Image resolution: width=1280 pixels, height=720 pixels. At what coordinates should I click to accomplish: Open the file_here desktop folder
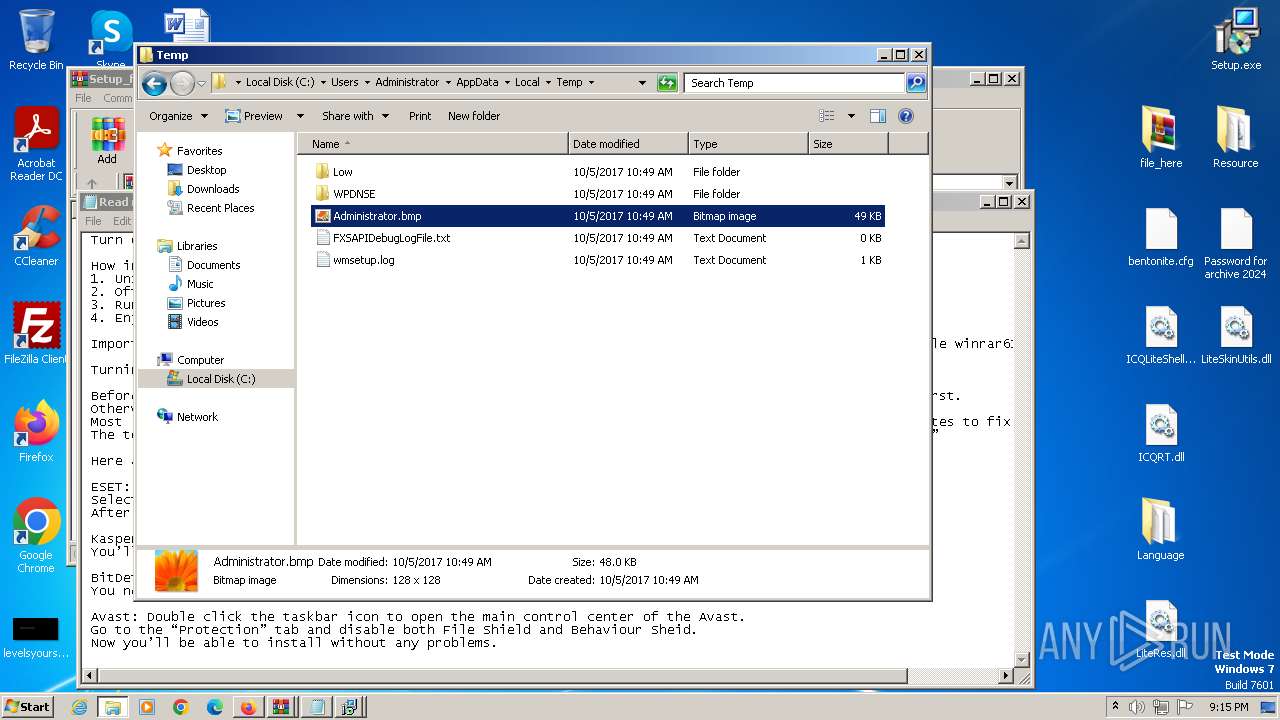pos(1160,137)
